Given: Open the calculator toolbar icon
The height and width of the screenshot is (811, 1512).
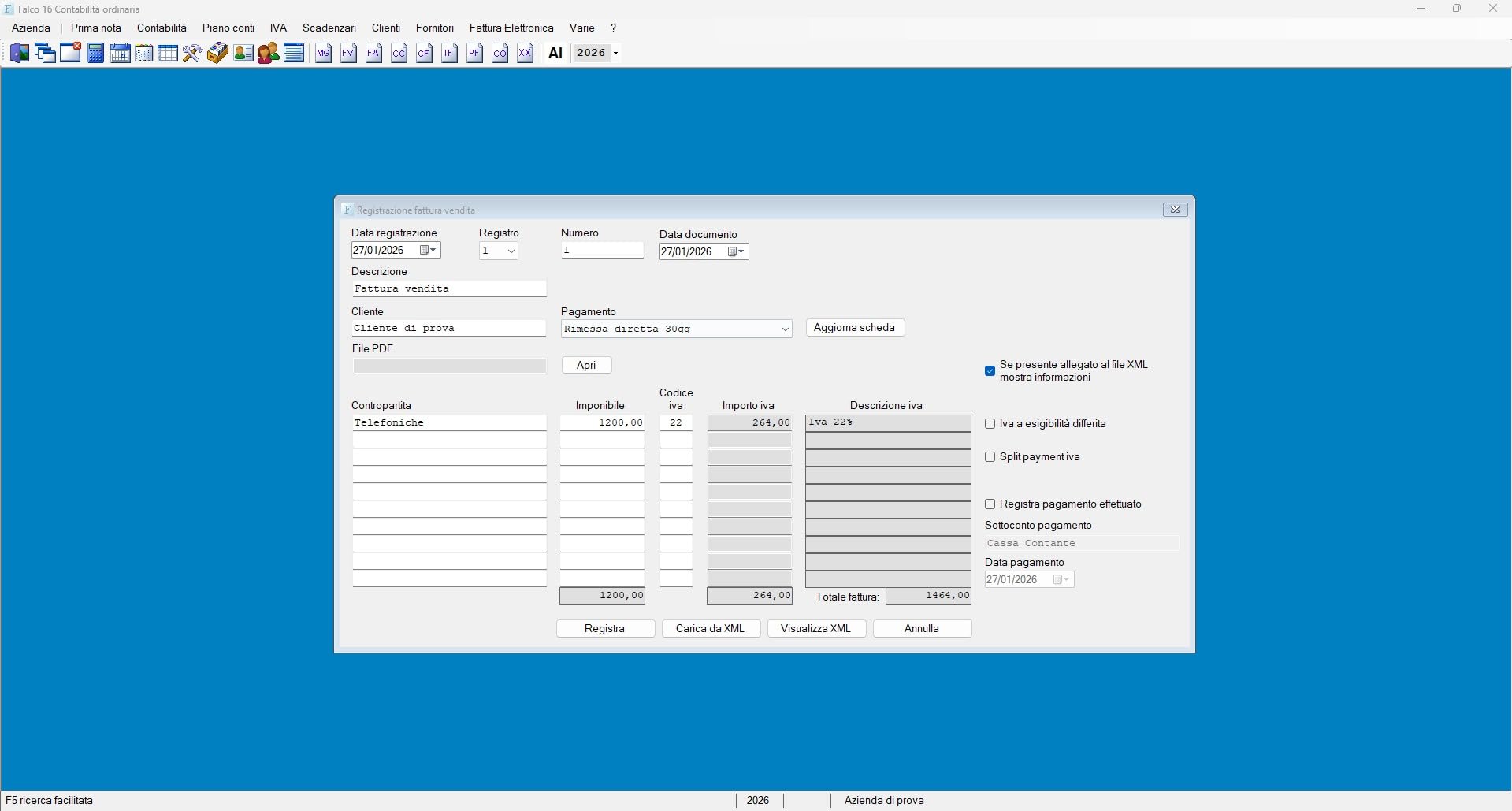Looking at the screenshot, I should point(95,54).
